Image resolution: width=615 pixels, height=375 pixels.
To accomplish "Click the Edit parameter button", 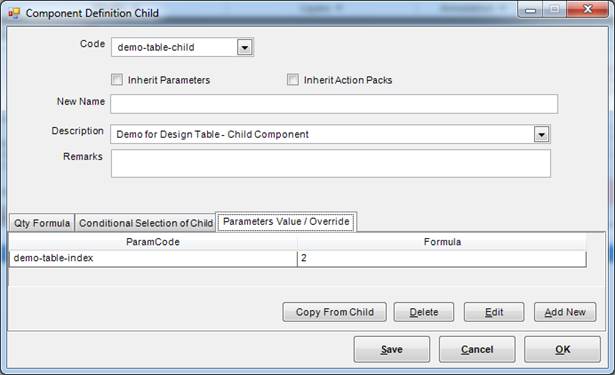I will tap(494, 312).
